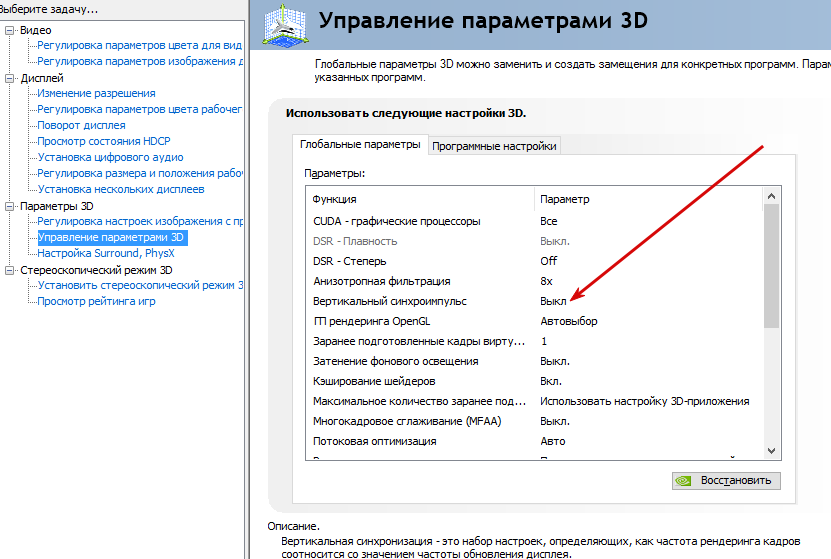Collapse the Дисплей tree section

tap(11, 78)
